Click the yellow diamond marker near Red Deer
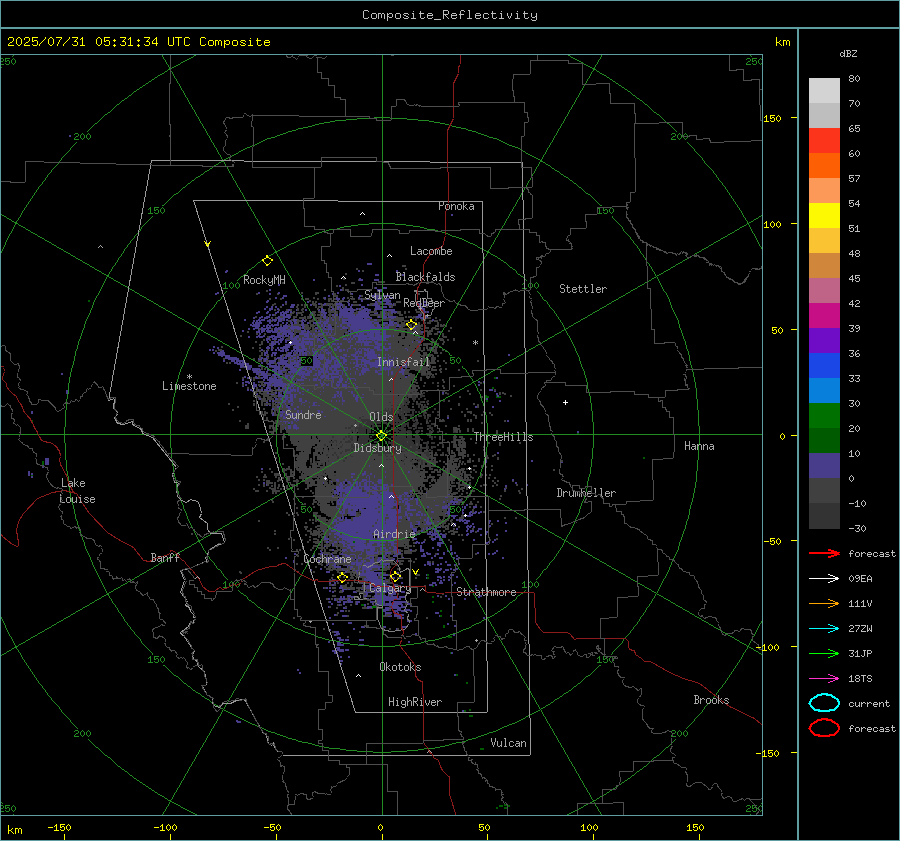Screen dimensions: 900x841 point(411,325)
